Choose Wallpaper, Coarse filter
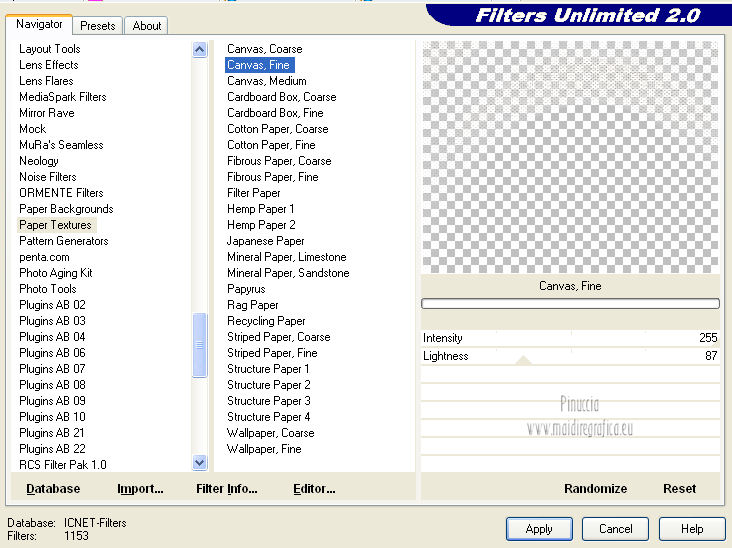This screenshot has height=548, width=732. tap(270, 433)
